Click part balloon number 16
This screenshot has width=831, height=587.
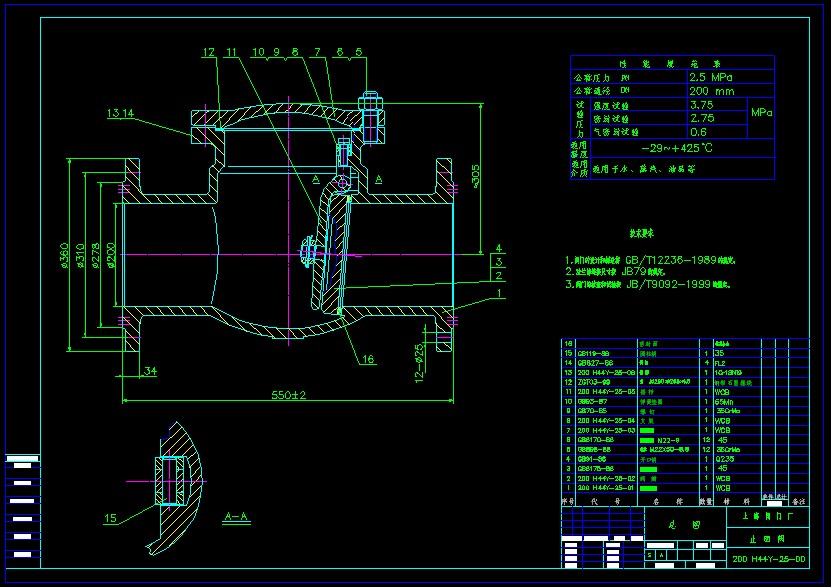[368, 359]
